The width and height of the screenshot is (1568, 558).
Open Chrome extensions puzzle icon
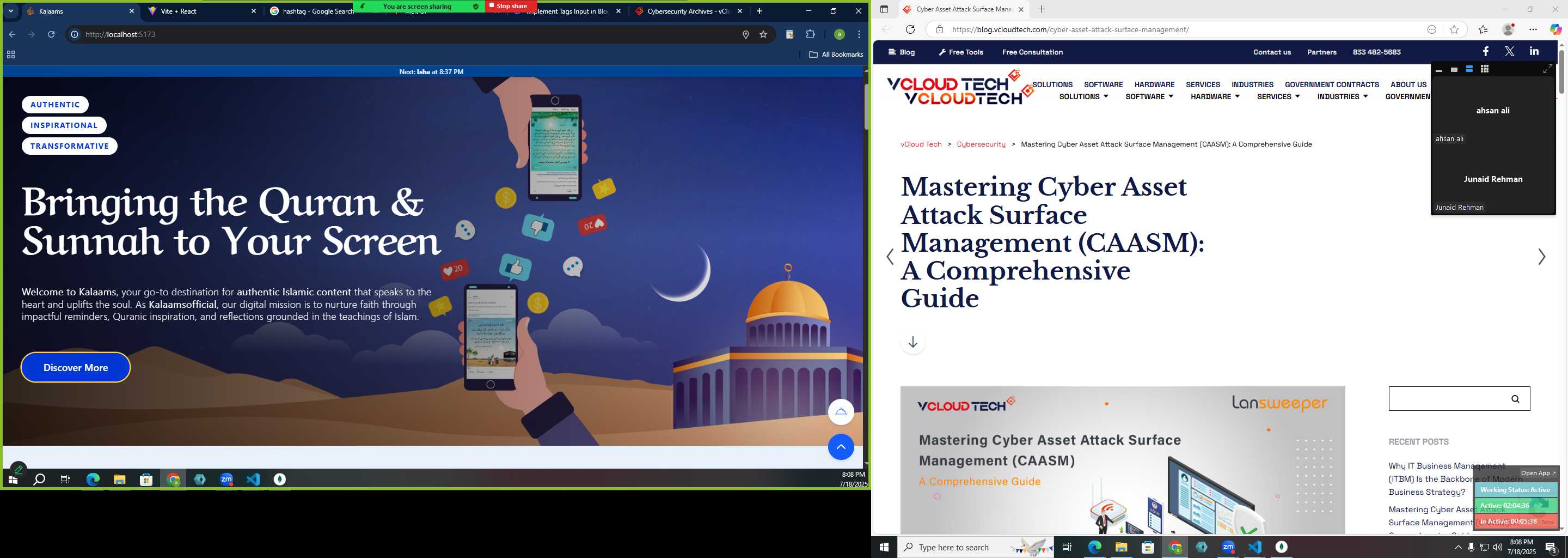pyautogui.click(x=810, y=35)
